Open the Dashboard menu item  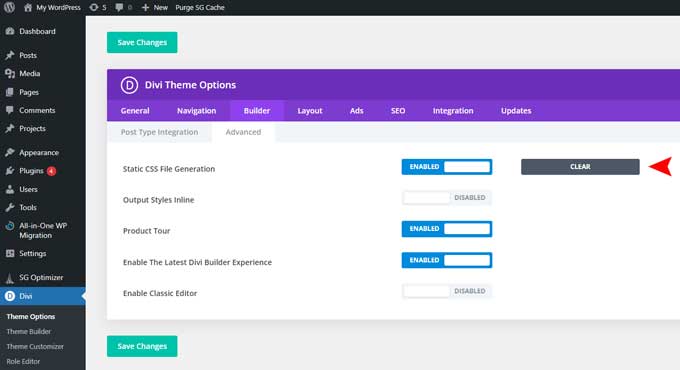point(42,31)
